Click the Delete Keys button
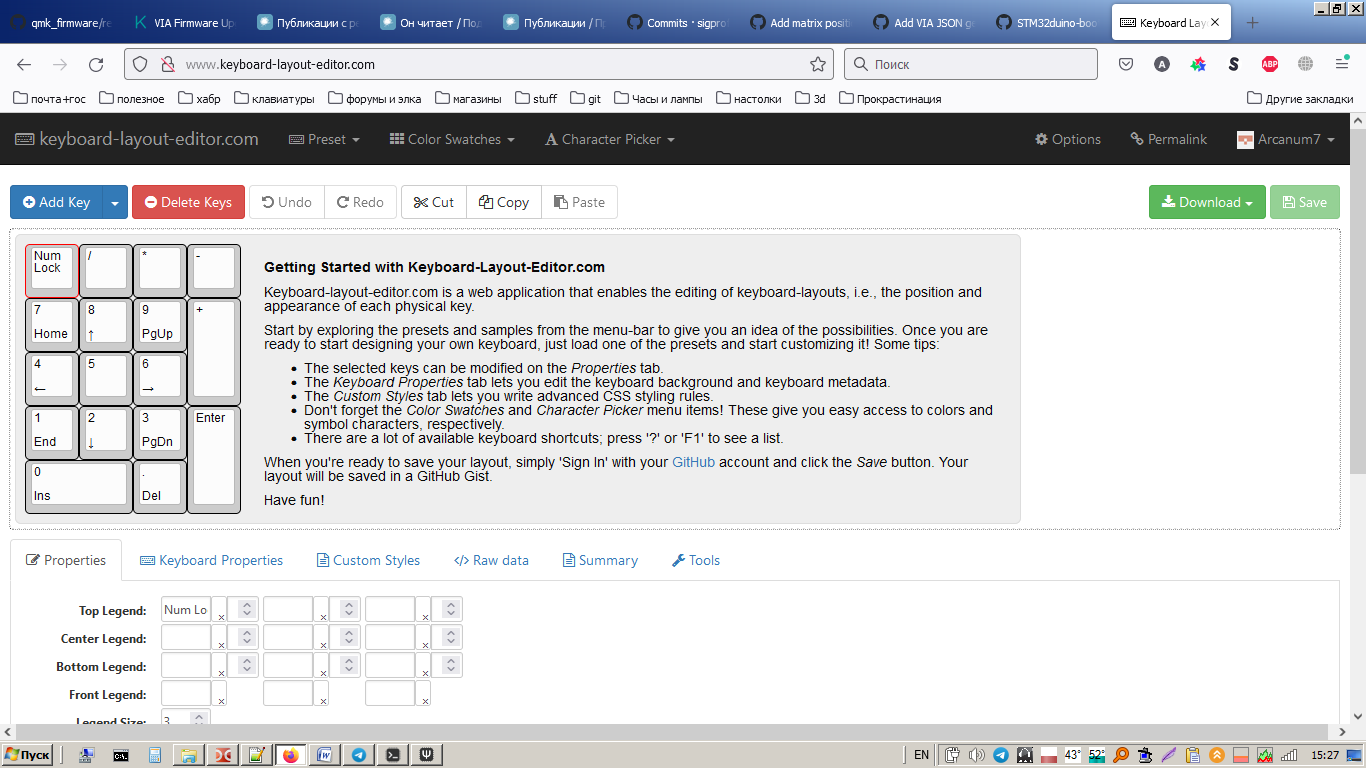1366x768 pixels. click(188, 202)
